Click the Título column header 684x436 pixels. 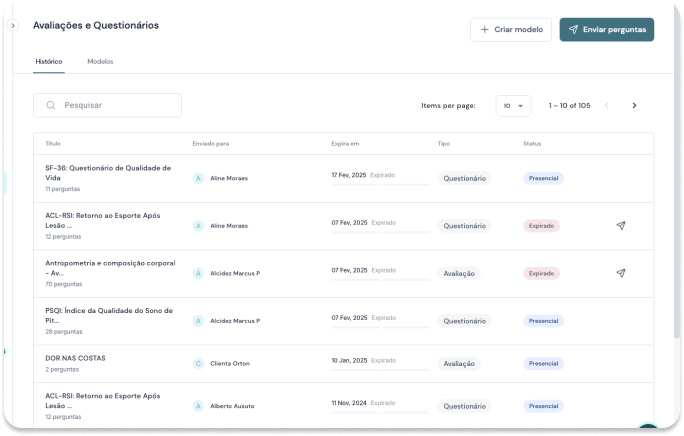pyautogui.click(x=53, y=144)
